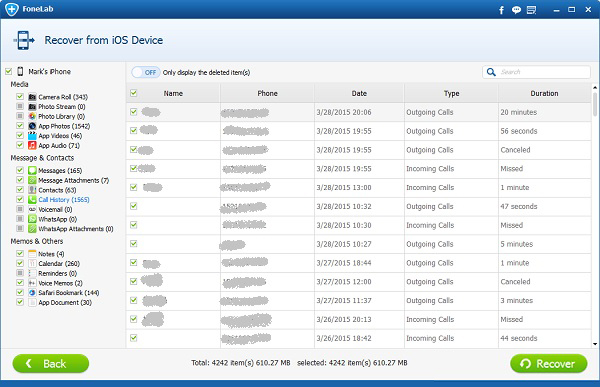Click the Contacts icon
600x387 pixels.
32,190
